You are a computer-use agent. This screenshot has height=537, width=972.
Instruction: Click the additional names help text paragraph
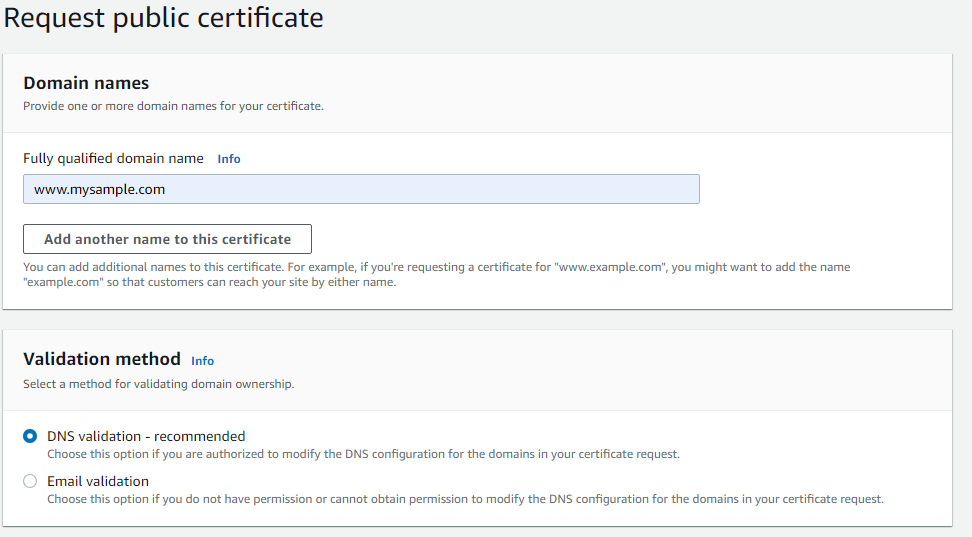436,274
